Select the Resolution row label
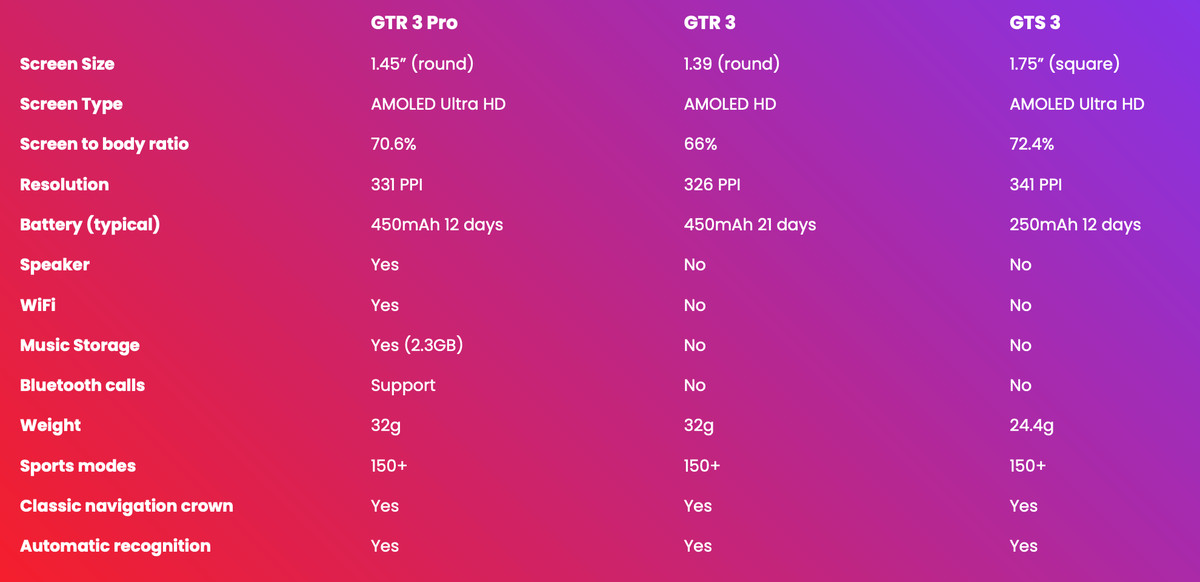 point(64,184)
